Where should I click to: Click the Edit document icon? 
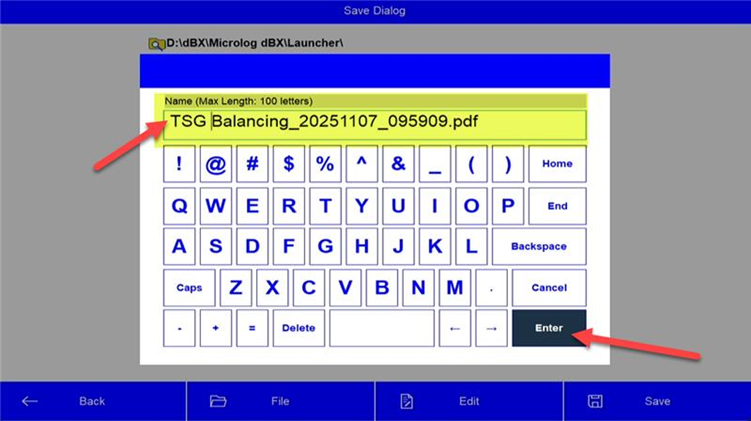point(406,401)
